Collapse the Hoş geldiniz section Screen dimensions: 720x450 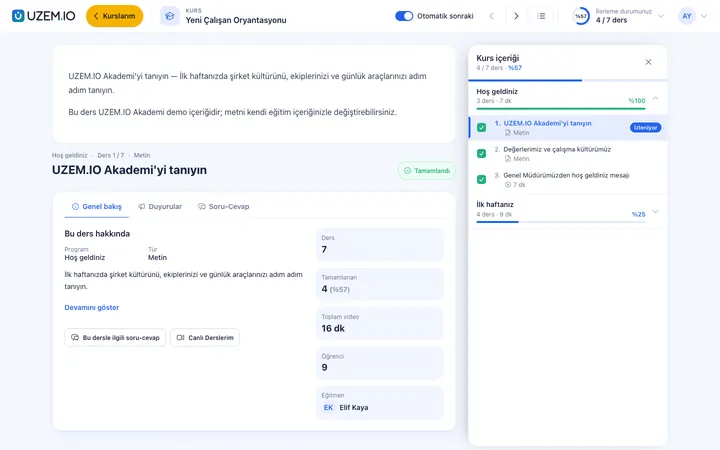coord(655,98)
